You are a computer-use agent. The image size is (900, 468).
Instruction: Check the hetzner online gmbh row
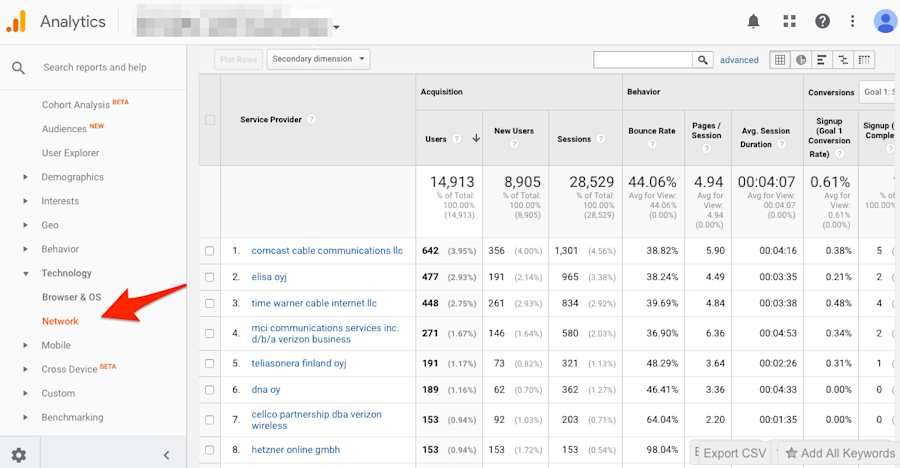pyautogui.click(x=210, y=450)
